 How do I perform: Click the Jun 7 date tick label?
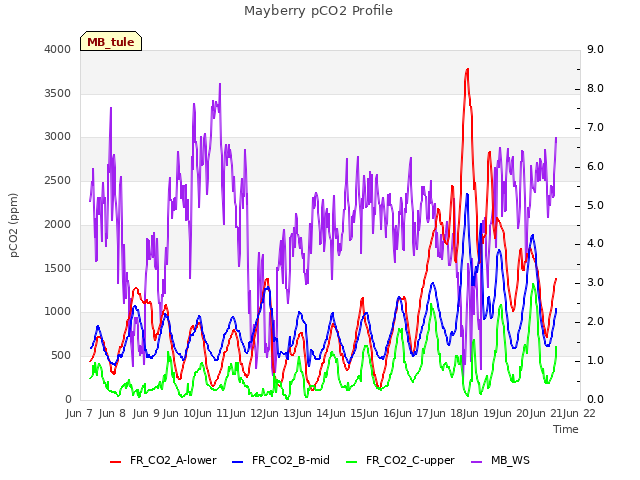pyautogui.click(x=80, y=413)
